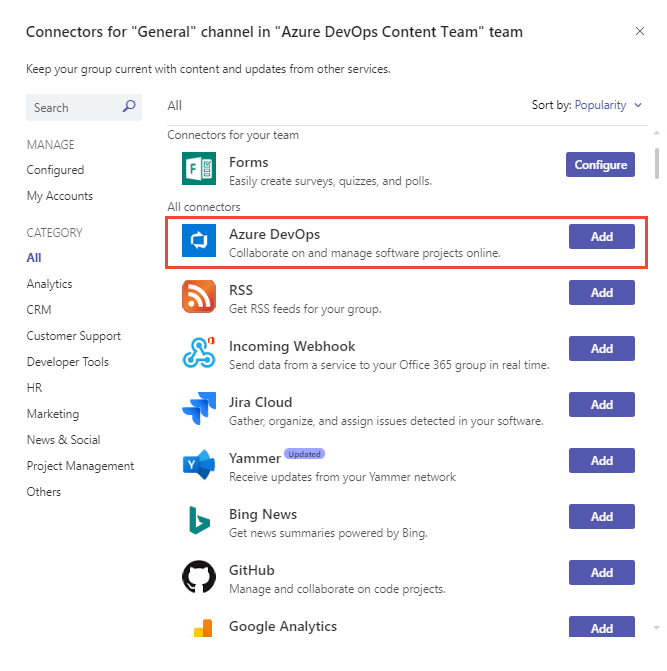Click the search magnifier icon

[129, 106]
